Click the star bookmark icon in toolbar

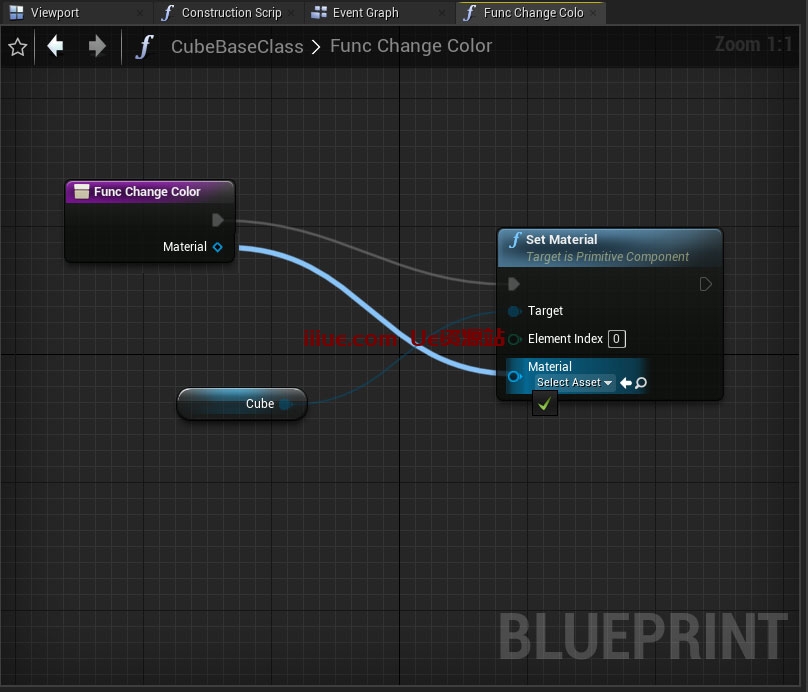(x=17, y=47)
